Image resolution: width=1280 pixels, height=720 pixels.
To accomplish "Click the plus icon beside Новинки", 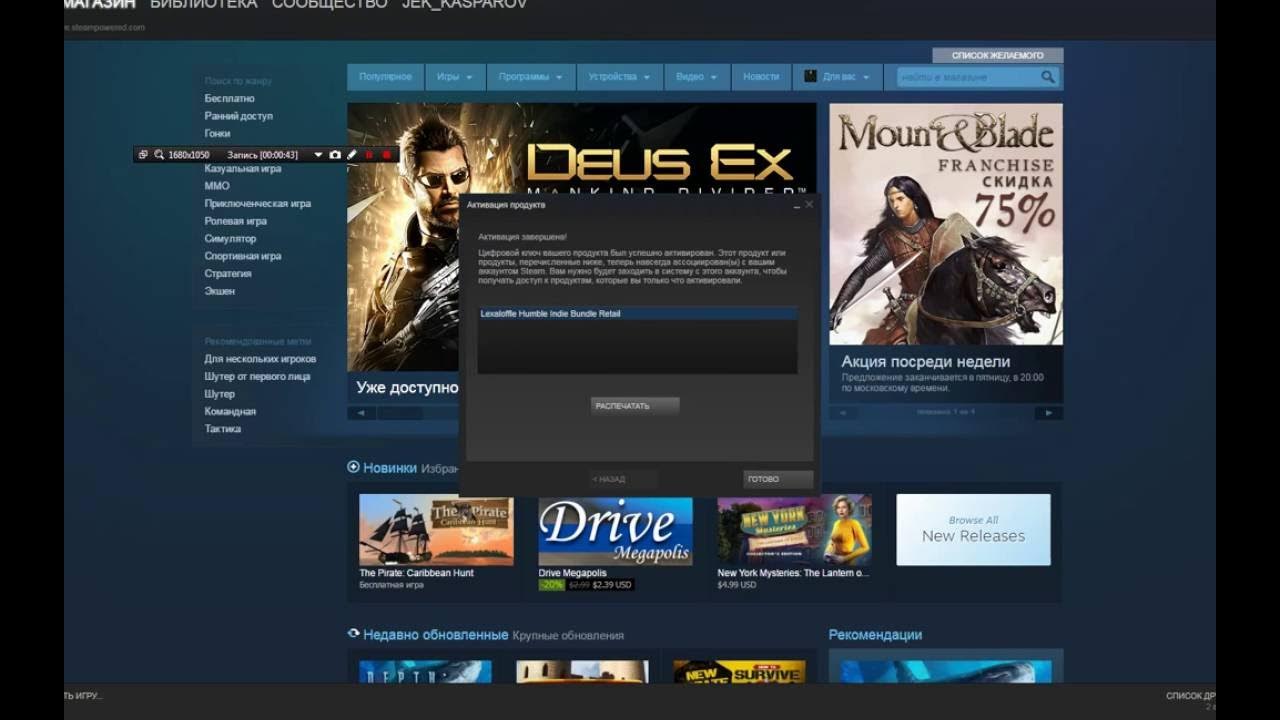I will point(353,467).
